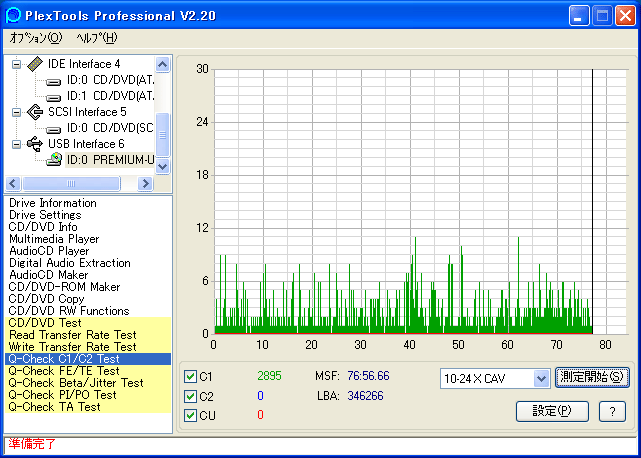641x458 pixels.
Task: Select Q-Check TA Test
Action: [x=88, y=407]
